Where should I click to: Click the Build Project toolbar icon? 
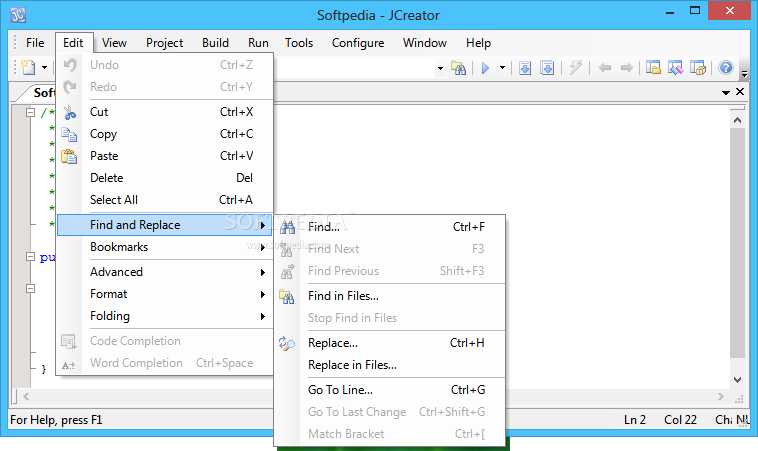pyautogui.click(x=547, y=68)
